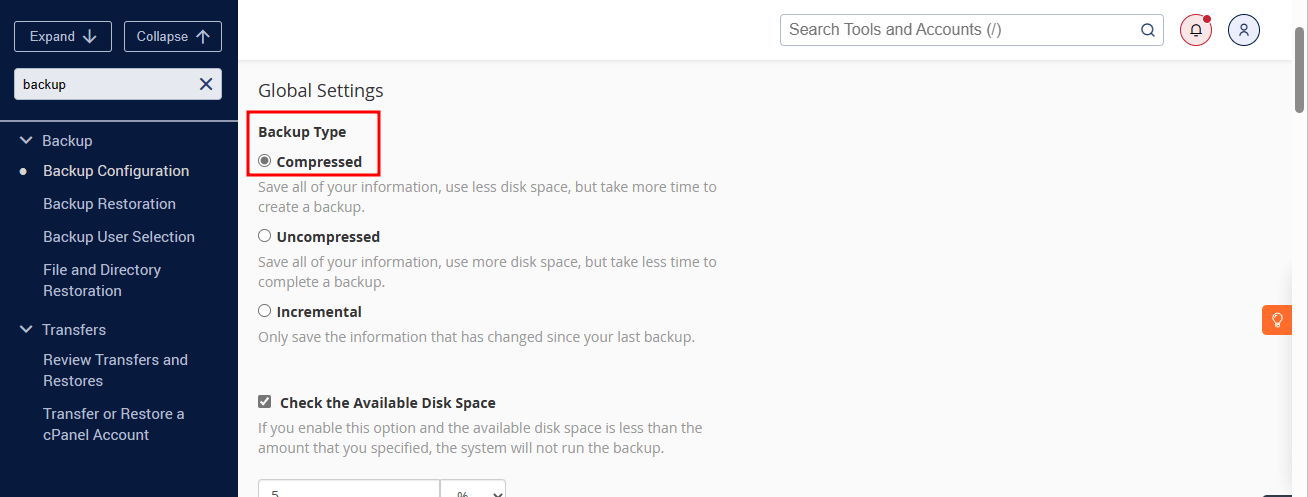The width and height of the screenshot is (1308, 497).
Task: Click the Collapse all button
Action: pyautogui.click(x=173, y=36)
